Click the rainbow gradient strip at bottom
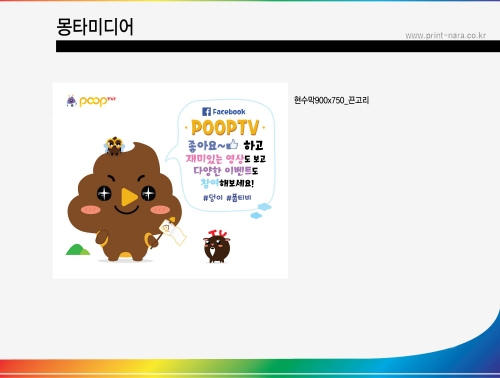Screen dimensions: 500x378 click(250, 368)
